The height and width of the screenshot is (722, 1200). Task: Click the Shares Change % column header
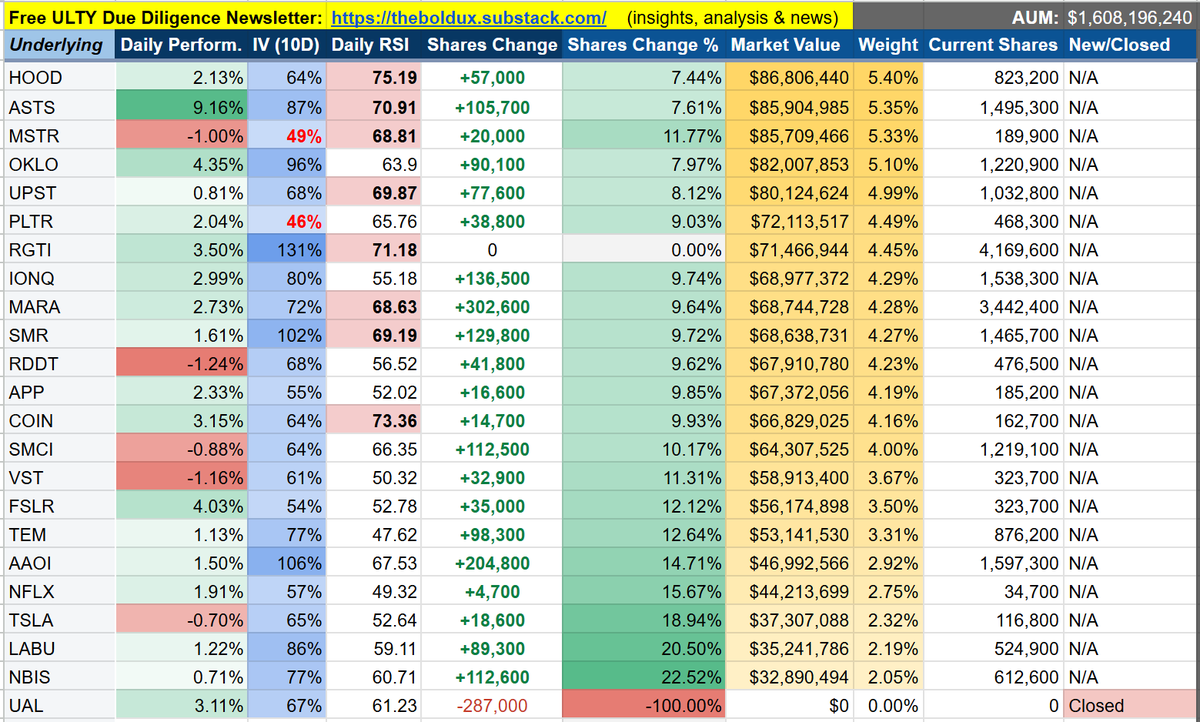click(643, 45)
